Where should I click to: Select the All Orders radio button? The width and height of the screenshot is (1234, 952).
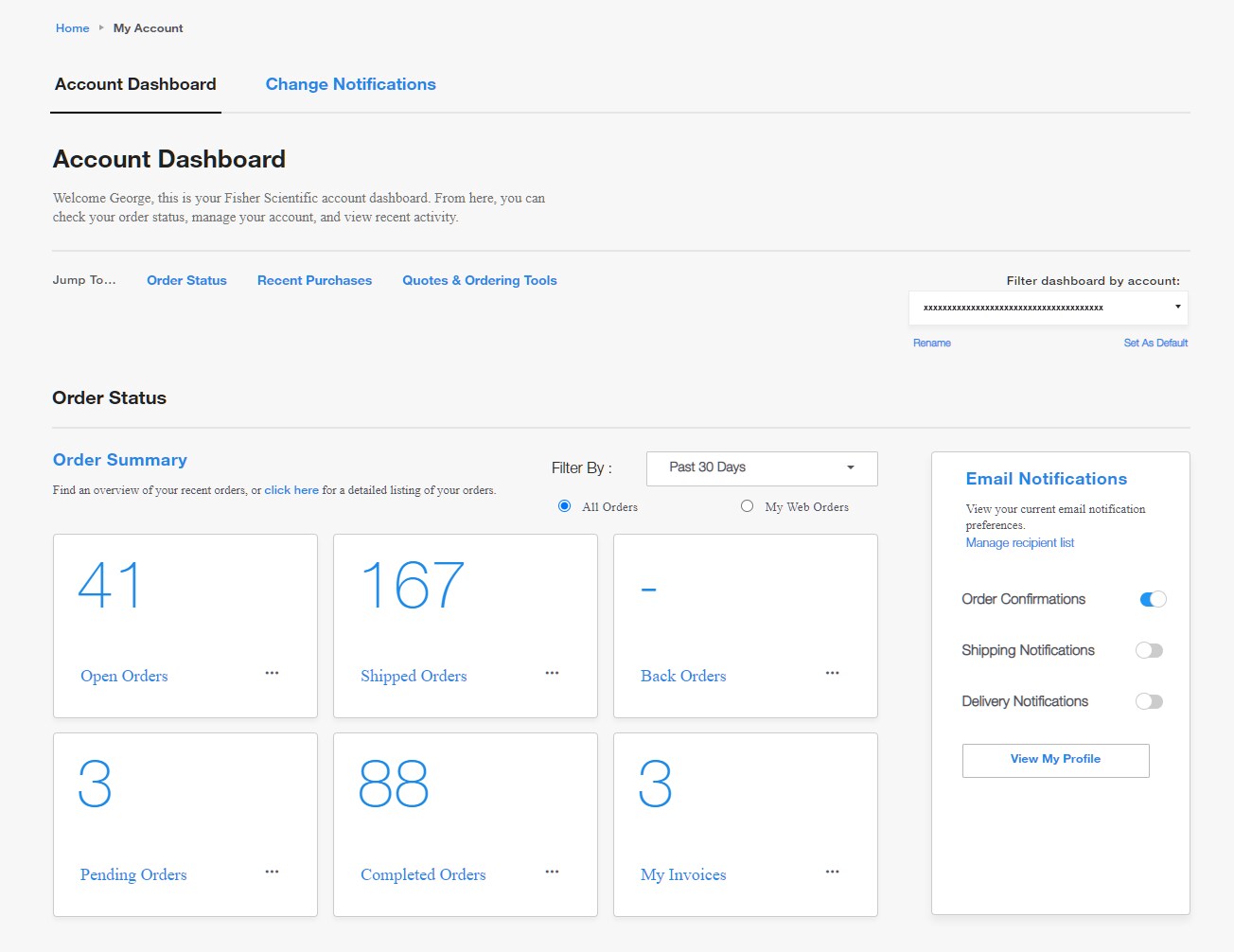pos(563,506)
